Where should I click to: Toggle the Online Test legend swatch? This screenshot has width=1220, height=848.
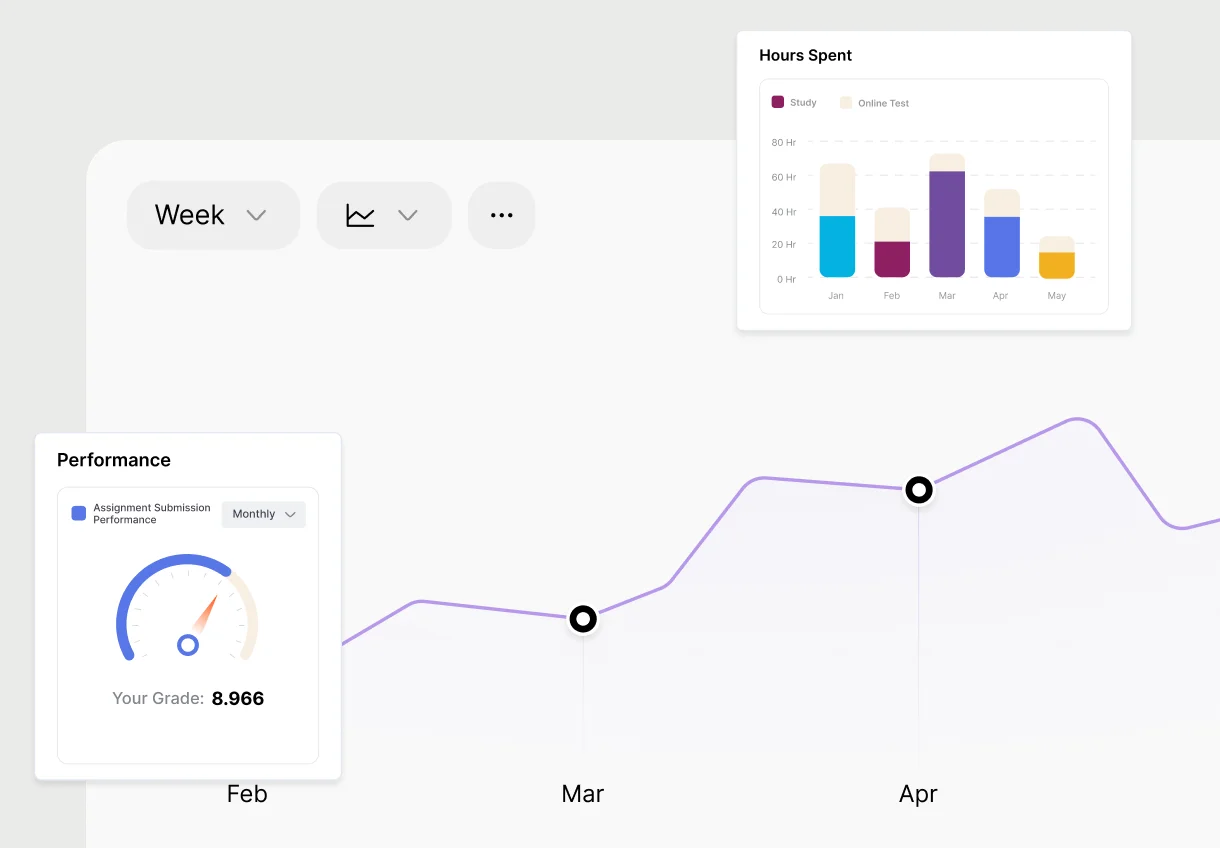pos(846,102)
